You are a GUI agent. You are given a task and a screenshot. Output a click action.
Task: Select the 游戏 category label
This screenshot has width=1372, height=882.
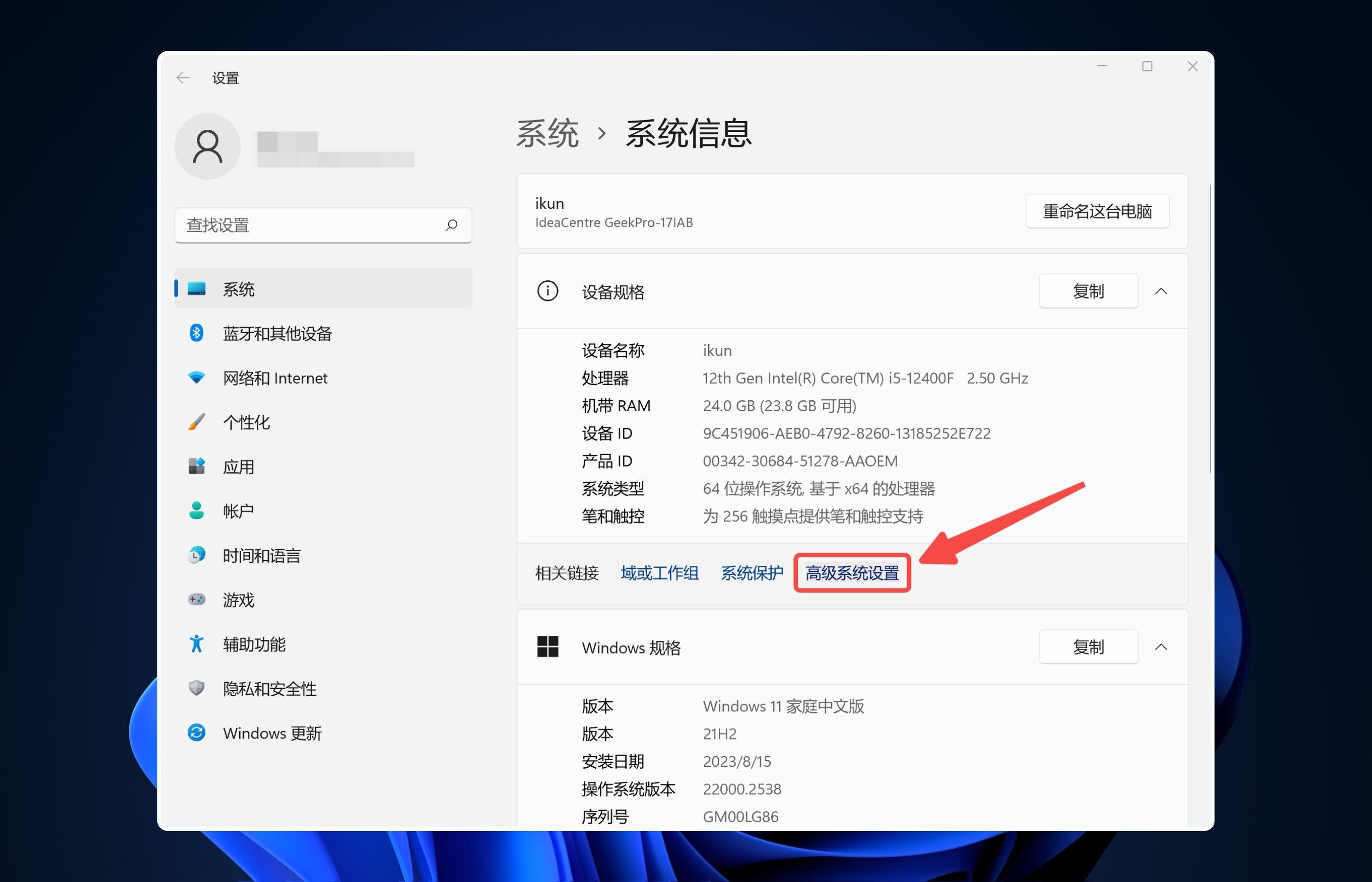(238, 600)
